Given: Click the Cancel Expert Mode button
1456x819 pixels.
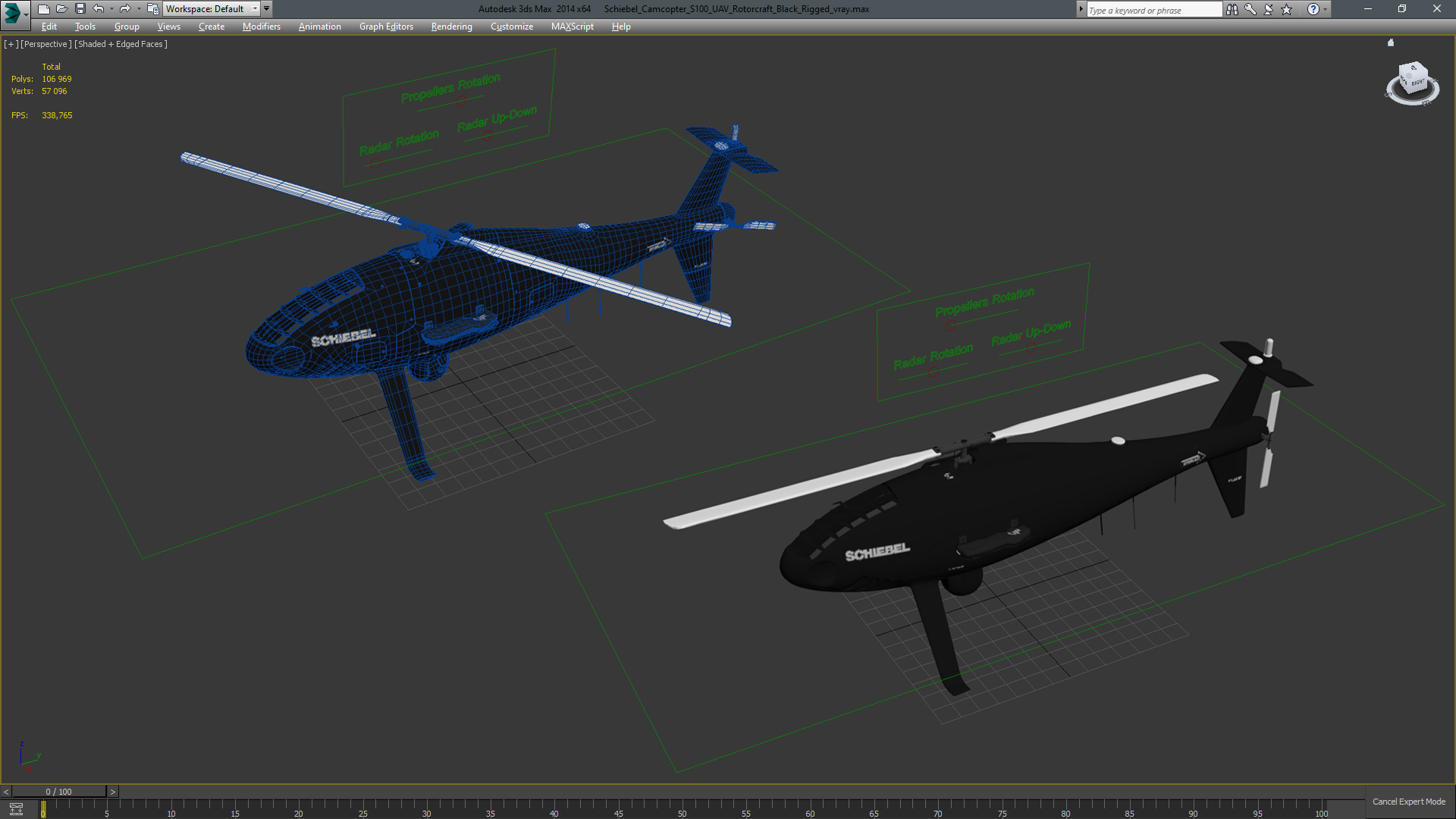Looking at the screenshot, I should pos(1409,802).
